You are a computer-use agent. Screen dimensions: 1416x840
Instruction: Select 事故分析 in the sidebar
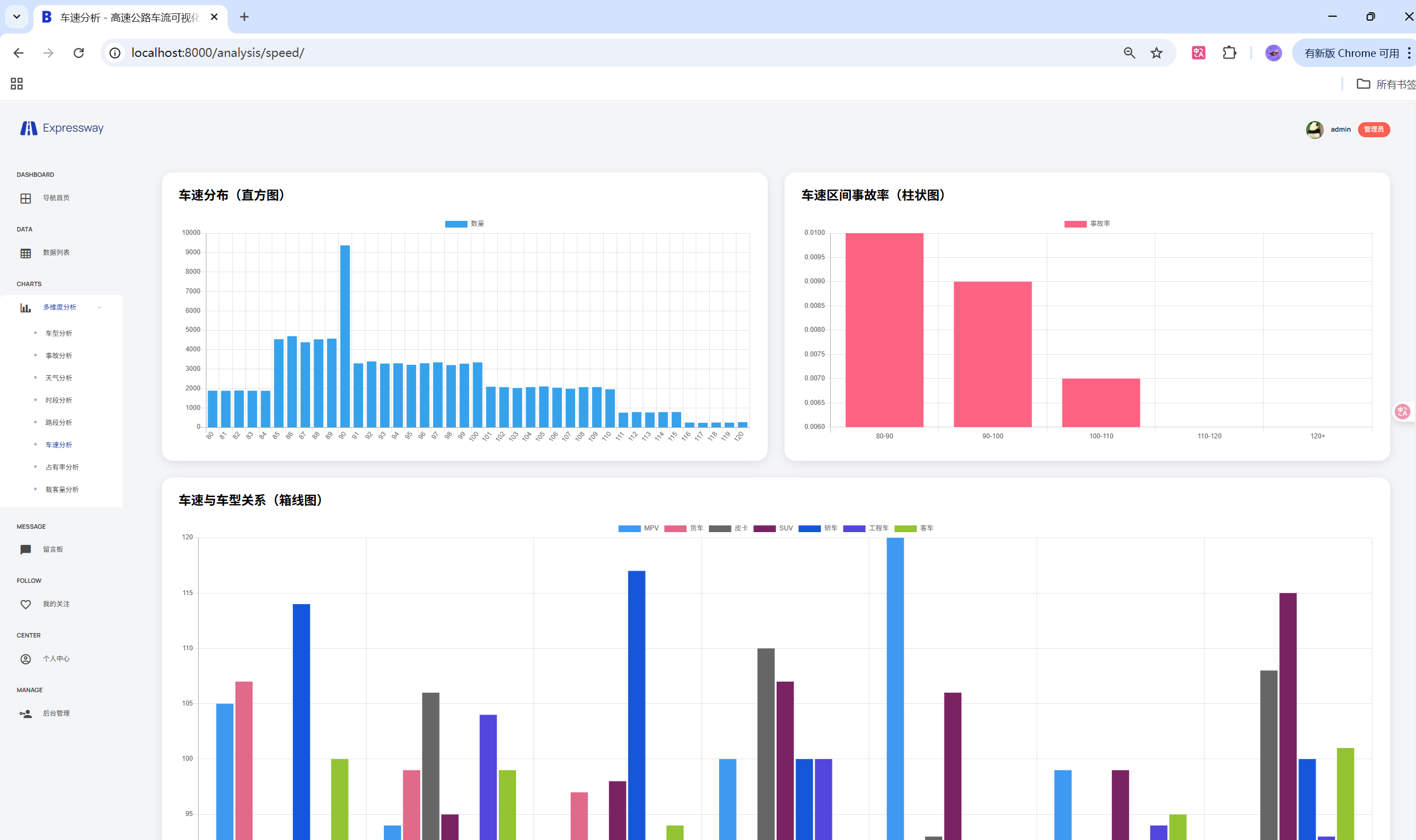coord(59,355)
